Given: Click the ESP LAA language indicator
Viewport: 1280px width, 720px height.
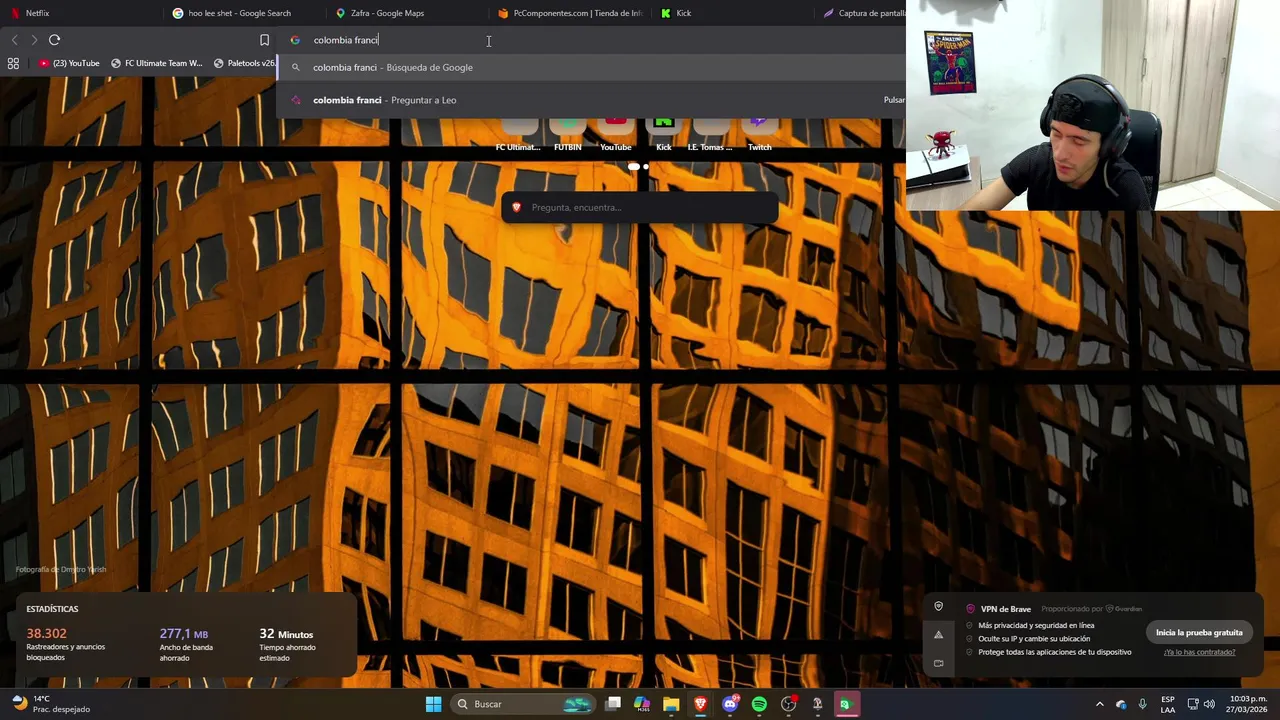Looking at the screenshot, I should coord(1168,704).
